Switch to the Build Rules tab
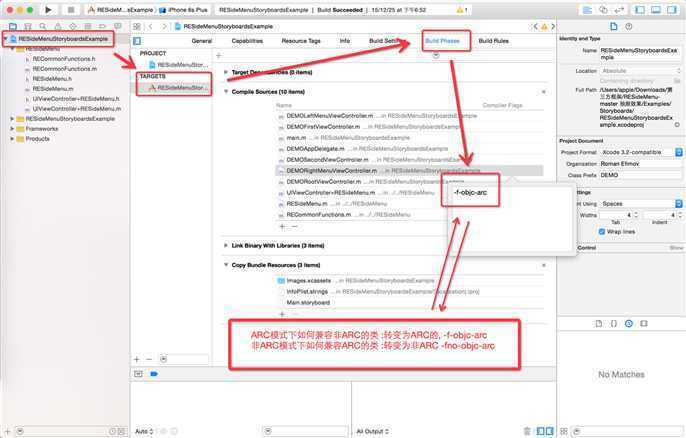The width and height of the screenshot is (686, 438). 494,41
